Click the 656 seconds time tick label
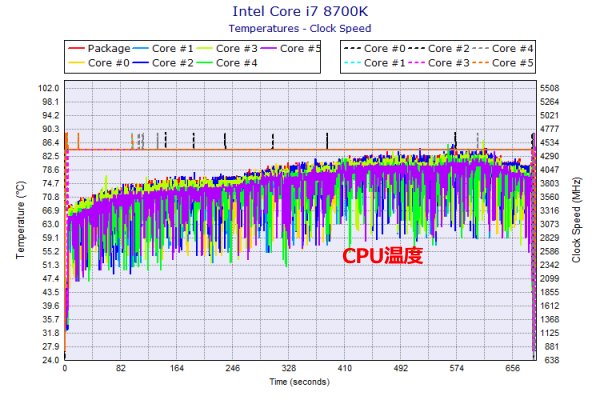The image size is (600, 400). 512,368
